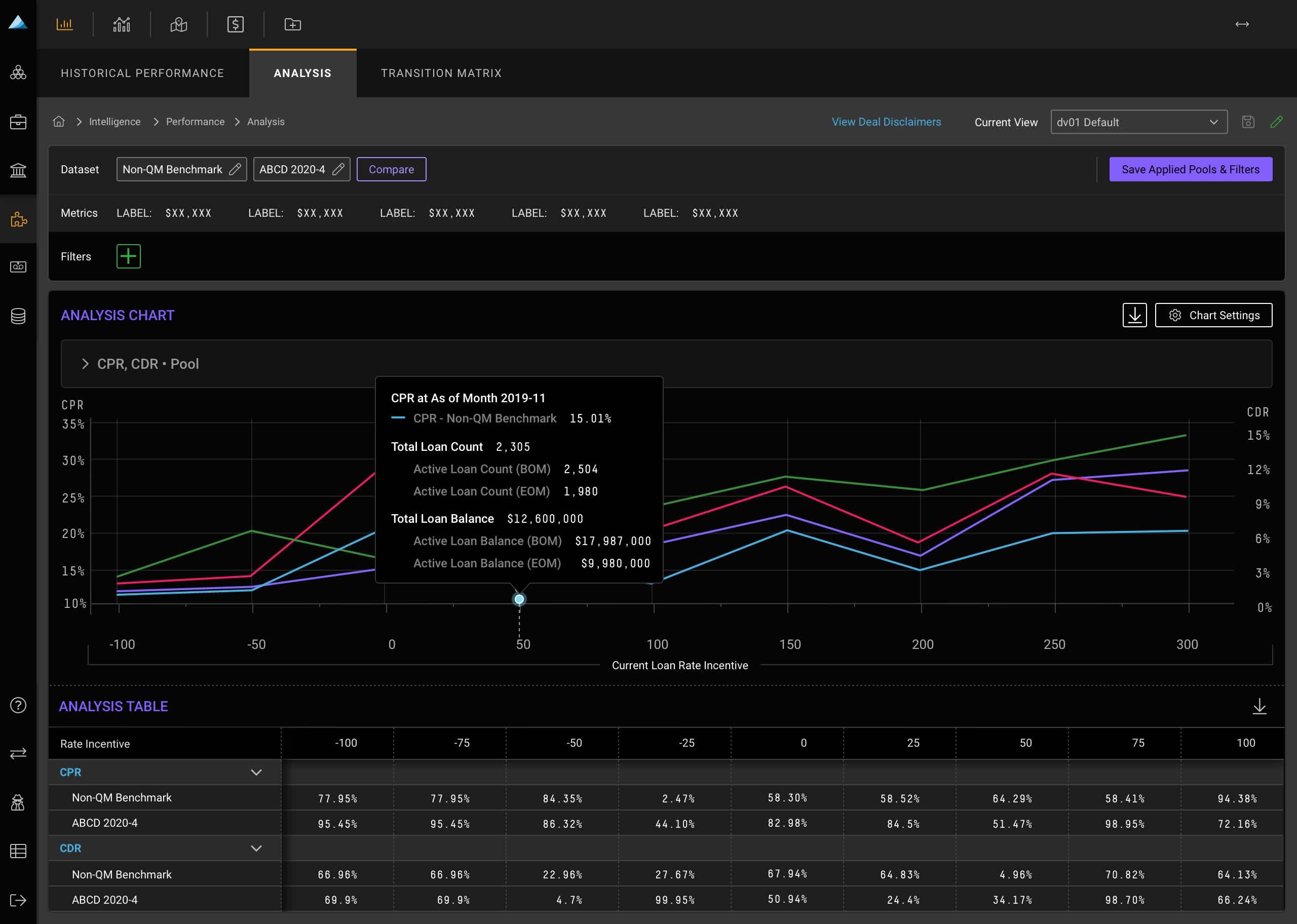Edit current view with green pencil icon
The width and height of the screenshot is (1297, 924).
point(1277,122)
